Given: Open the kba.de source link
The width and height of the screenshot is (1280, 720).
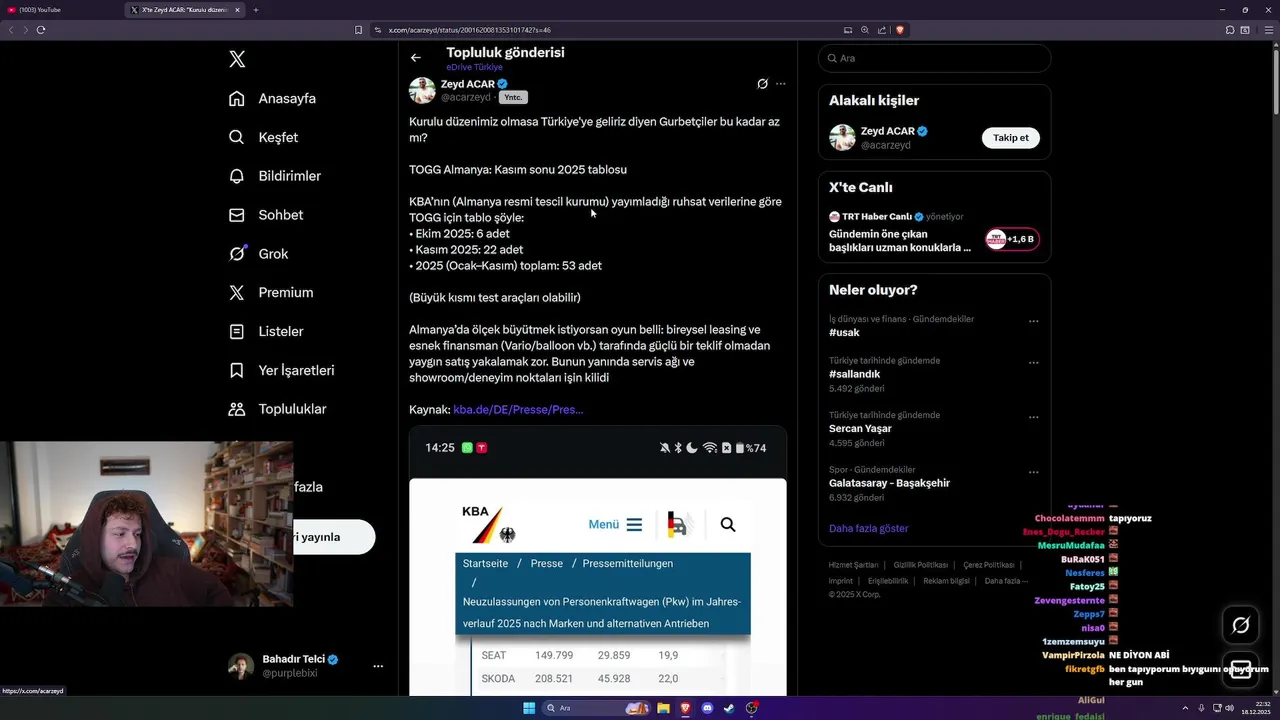Looking at the screenshot, I should [518, 409].
